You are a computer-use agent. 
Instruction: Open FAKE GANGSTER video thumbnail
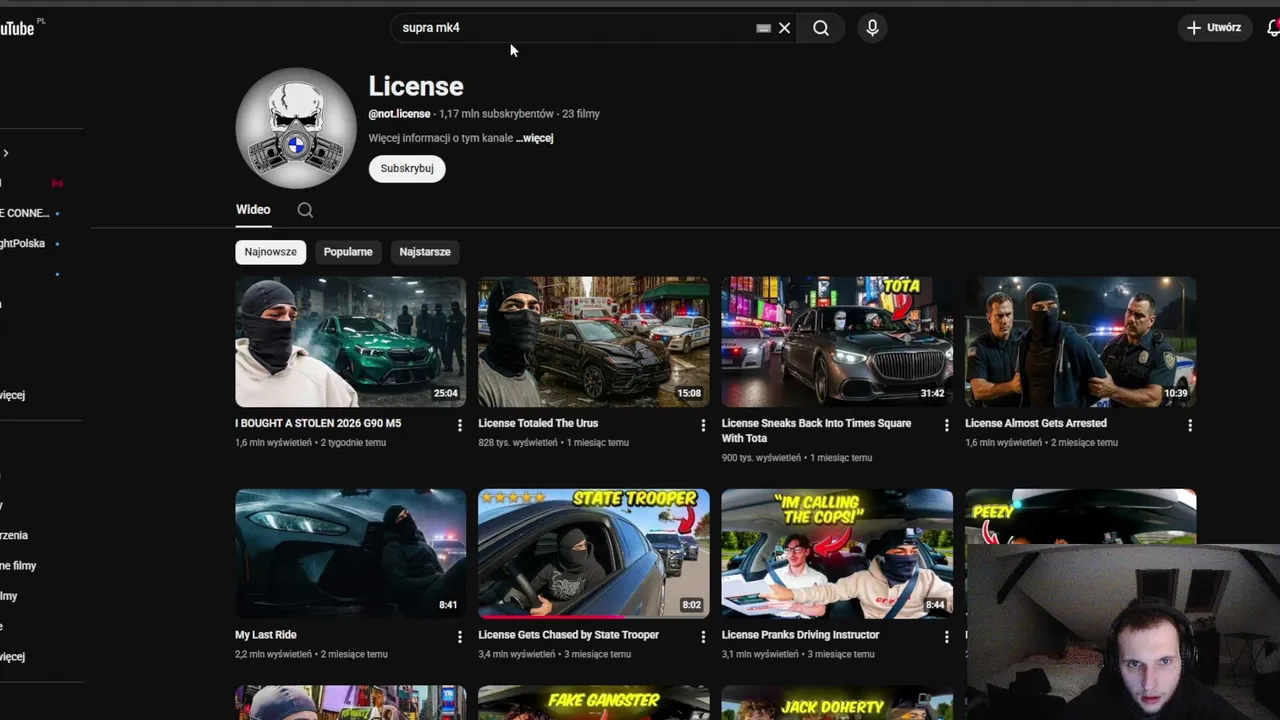pos(594,703)
